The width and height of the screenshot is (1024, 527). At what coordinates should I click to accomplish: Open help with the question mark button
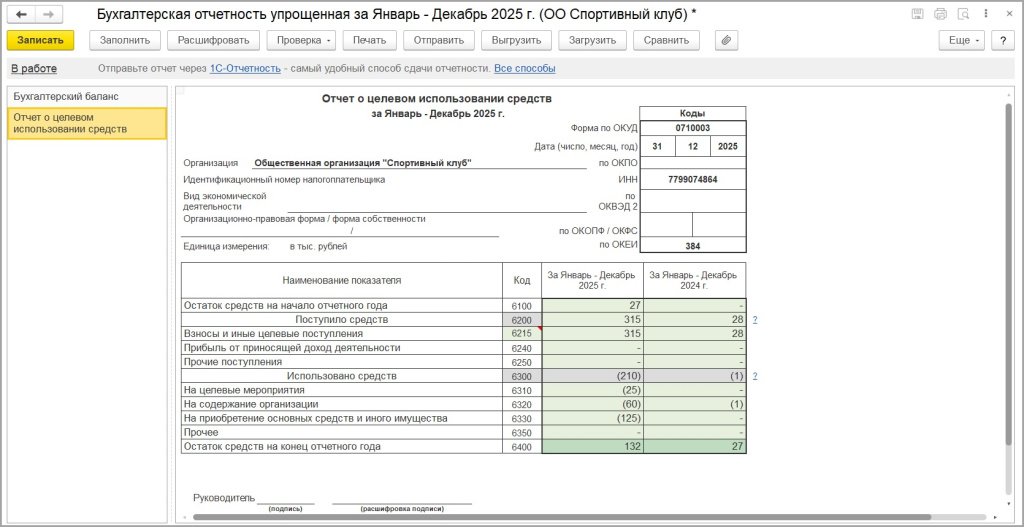click(1002, 40)
